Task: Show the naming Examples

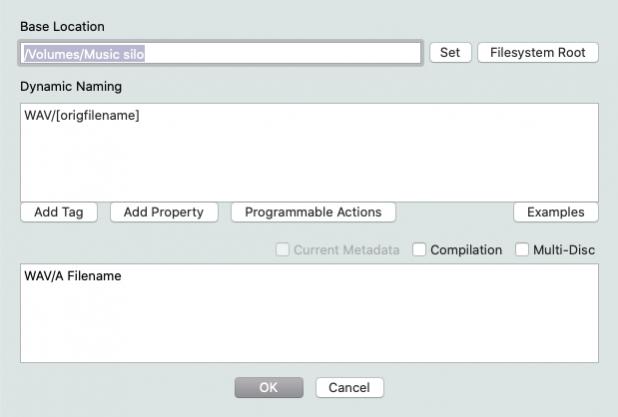Action: 555,212
